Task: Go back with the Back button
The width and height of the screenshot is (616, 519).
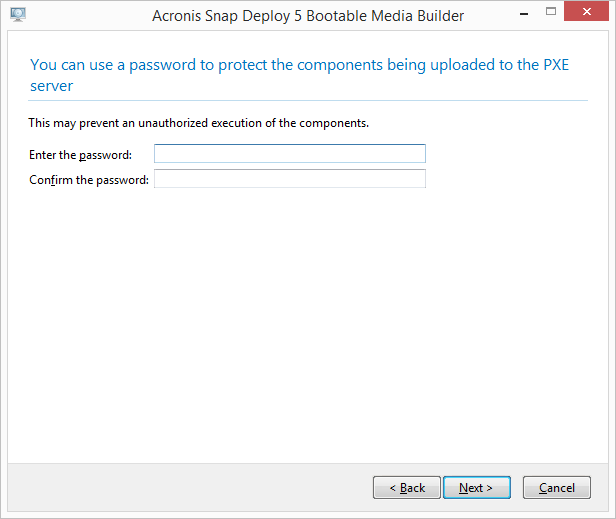Action: point(407,488)
